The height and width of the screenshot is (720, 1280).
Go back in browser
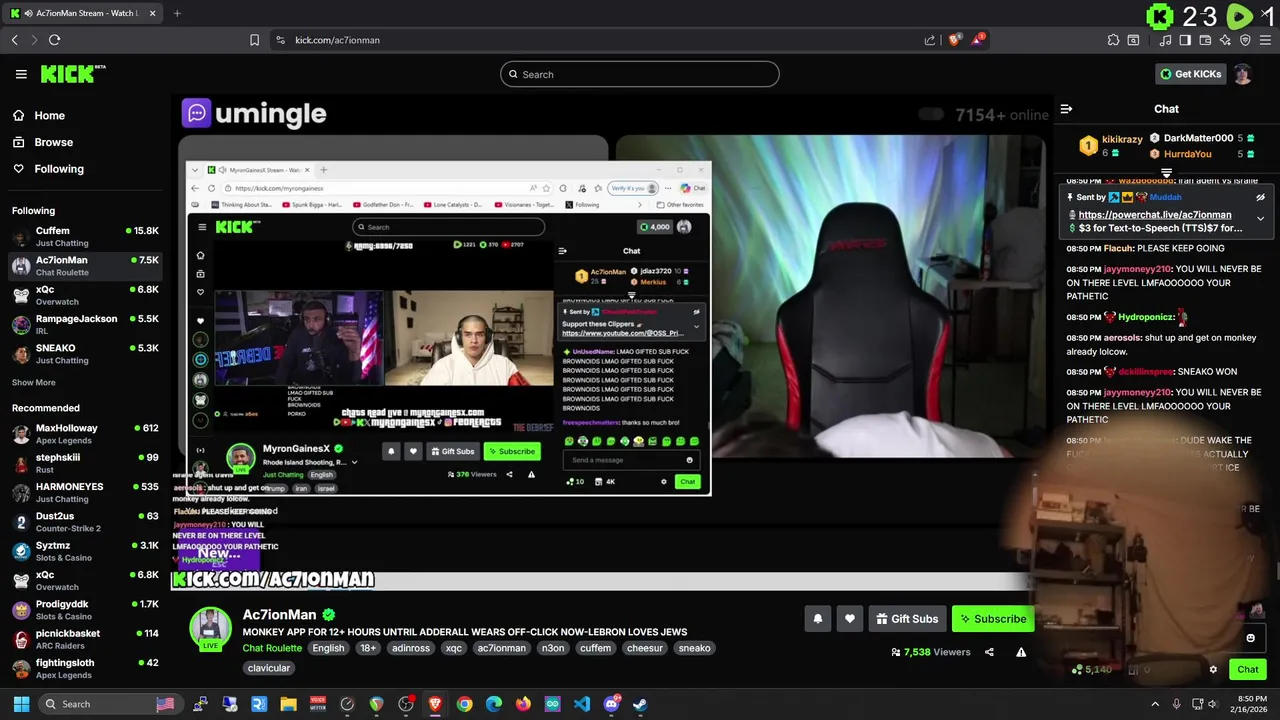(14, 40)
